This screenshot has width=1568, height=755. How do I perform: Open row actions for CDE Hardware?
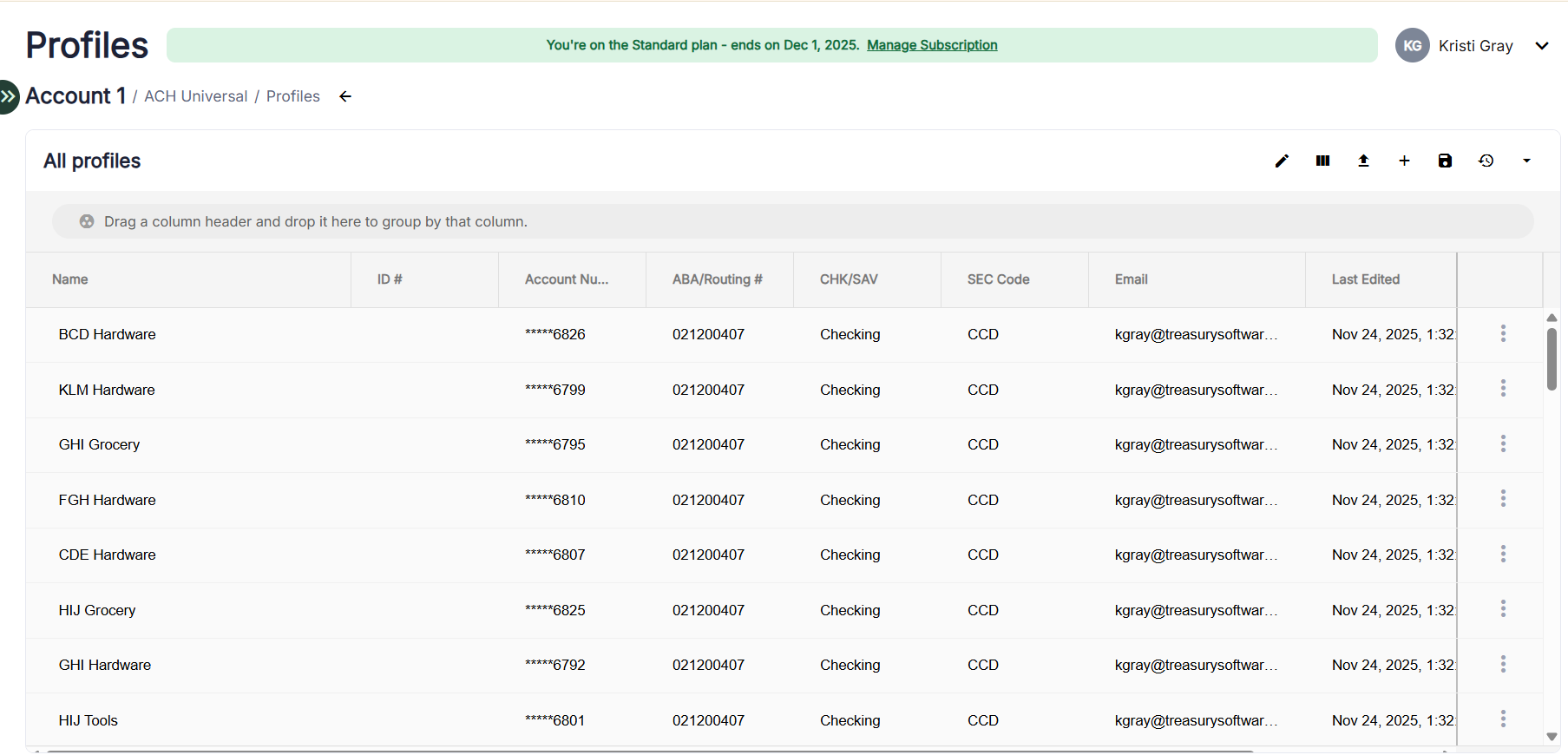pyautogui.click(x=1503, y=554)
